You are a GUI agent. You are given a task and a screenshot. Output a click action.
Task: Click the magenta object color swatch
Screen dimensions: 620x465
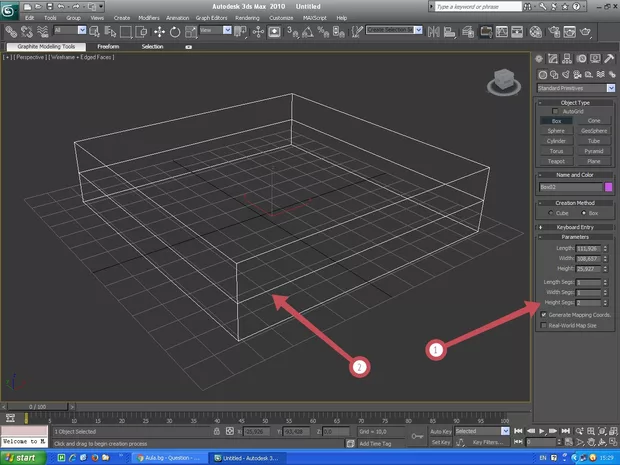(608, 186)
